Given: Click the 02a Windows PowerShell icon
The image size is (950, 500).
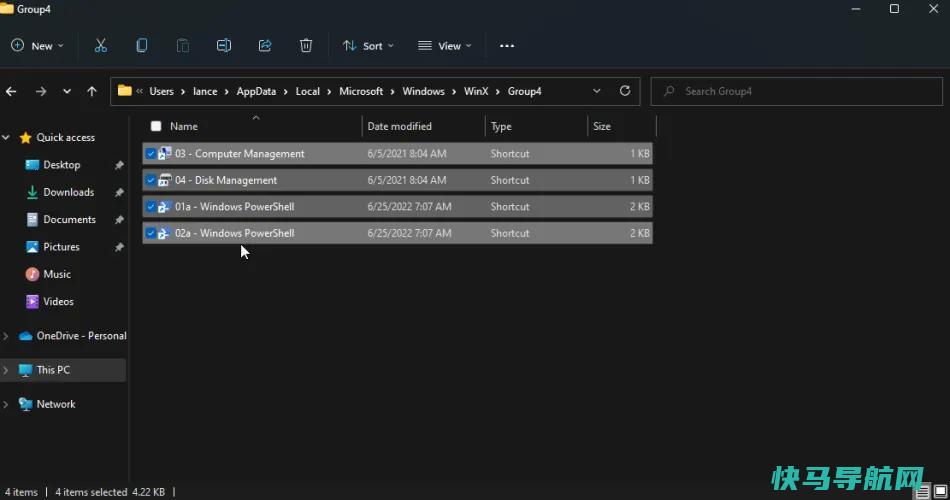Looking at the screenshot, I should click(164, 233).
